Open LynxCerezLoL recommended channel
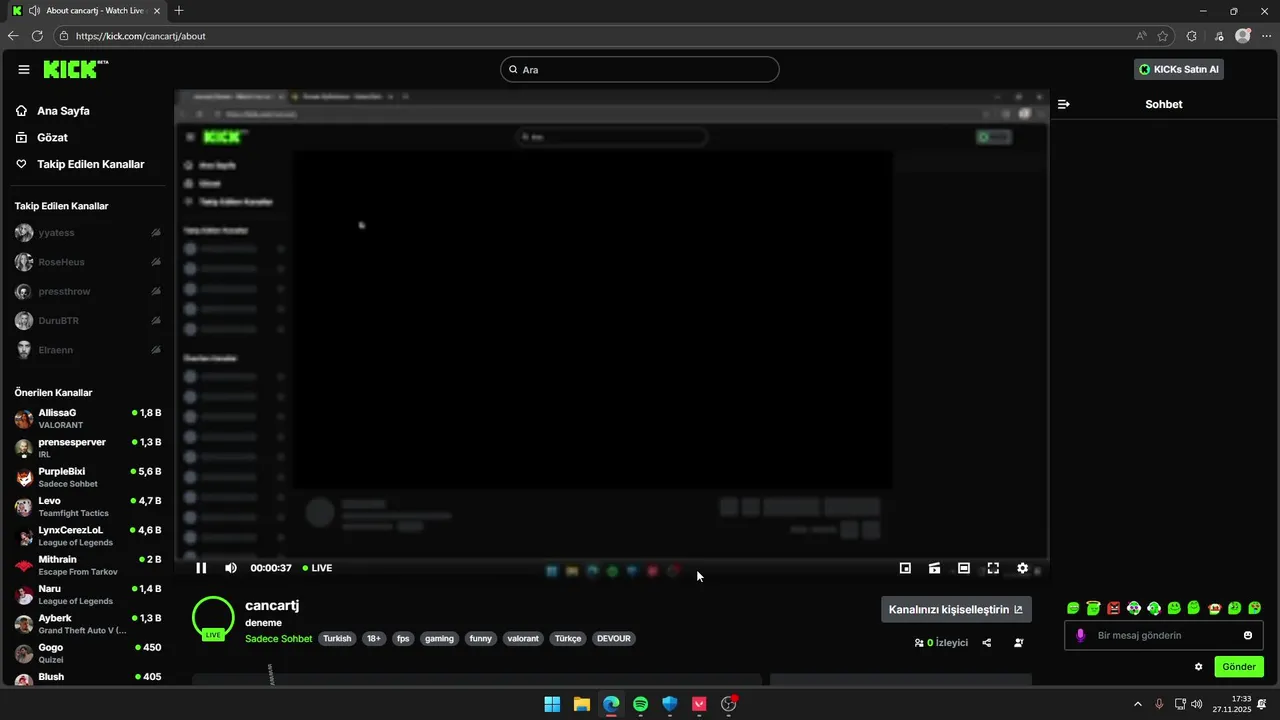The height and width of the screenshot is (720, 1280). [x=88, y=536]
